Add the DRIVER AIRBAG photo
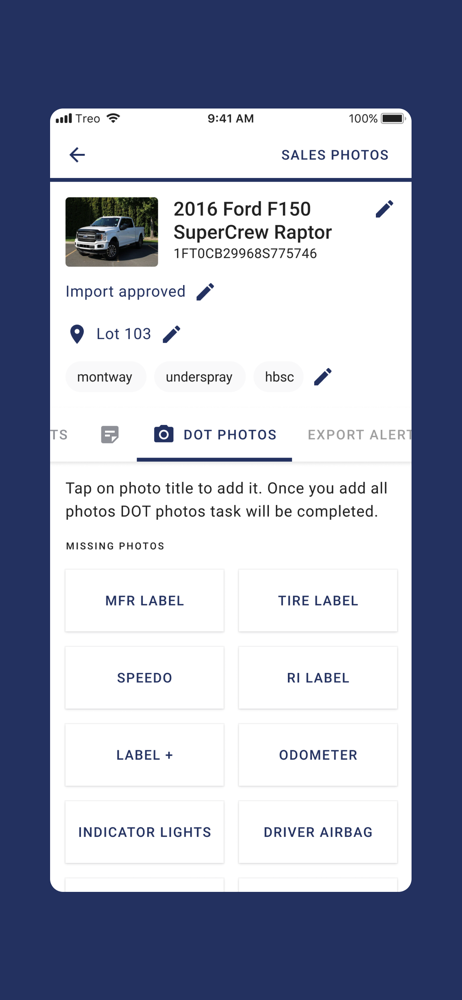Viewport: 462px width, 1000px height. point(318,832)
